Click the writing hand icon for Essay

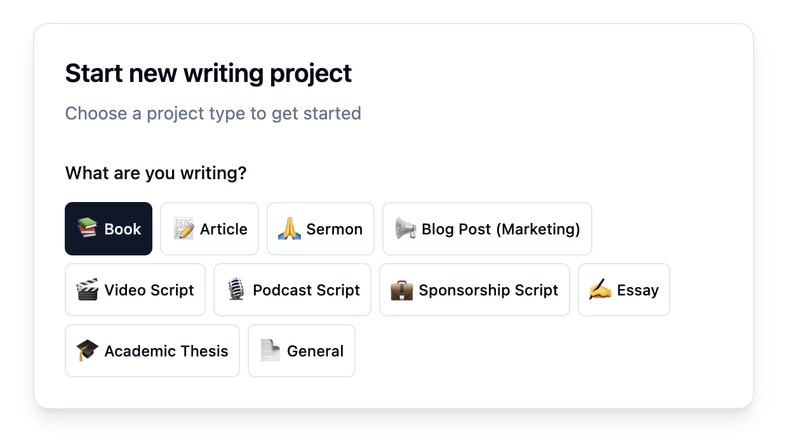click(600, 290)
